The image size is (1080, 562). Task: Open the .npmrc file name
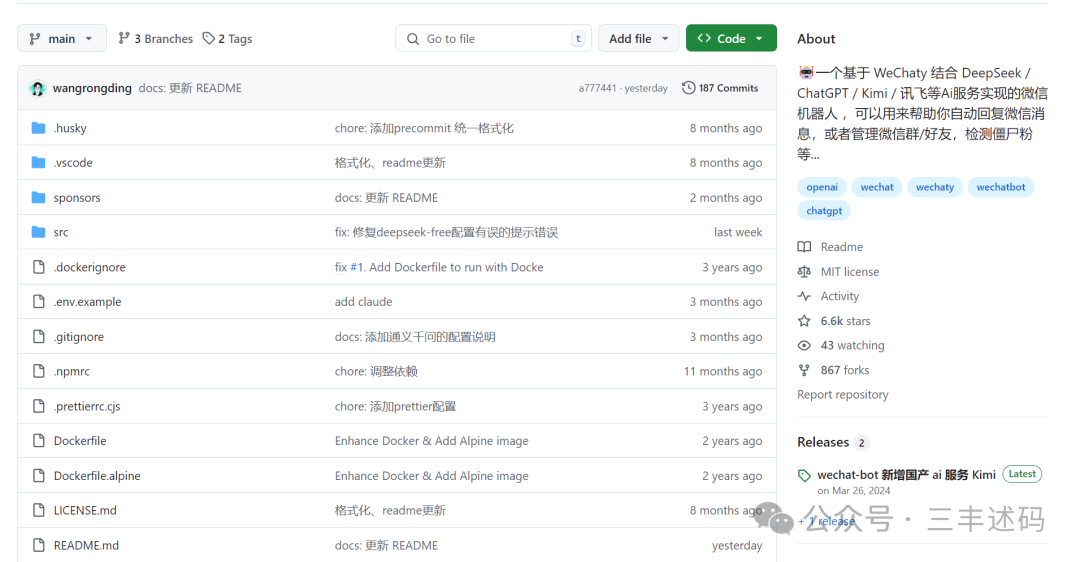point(72,371)
